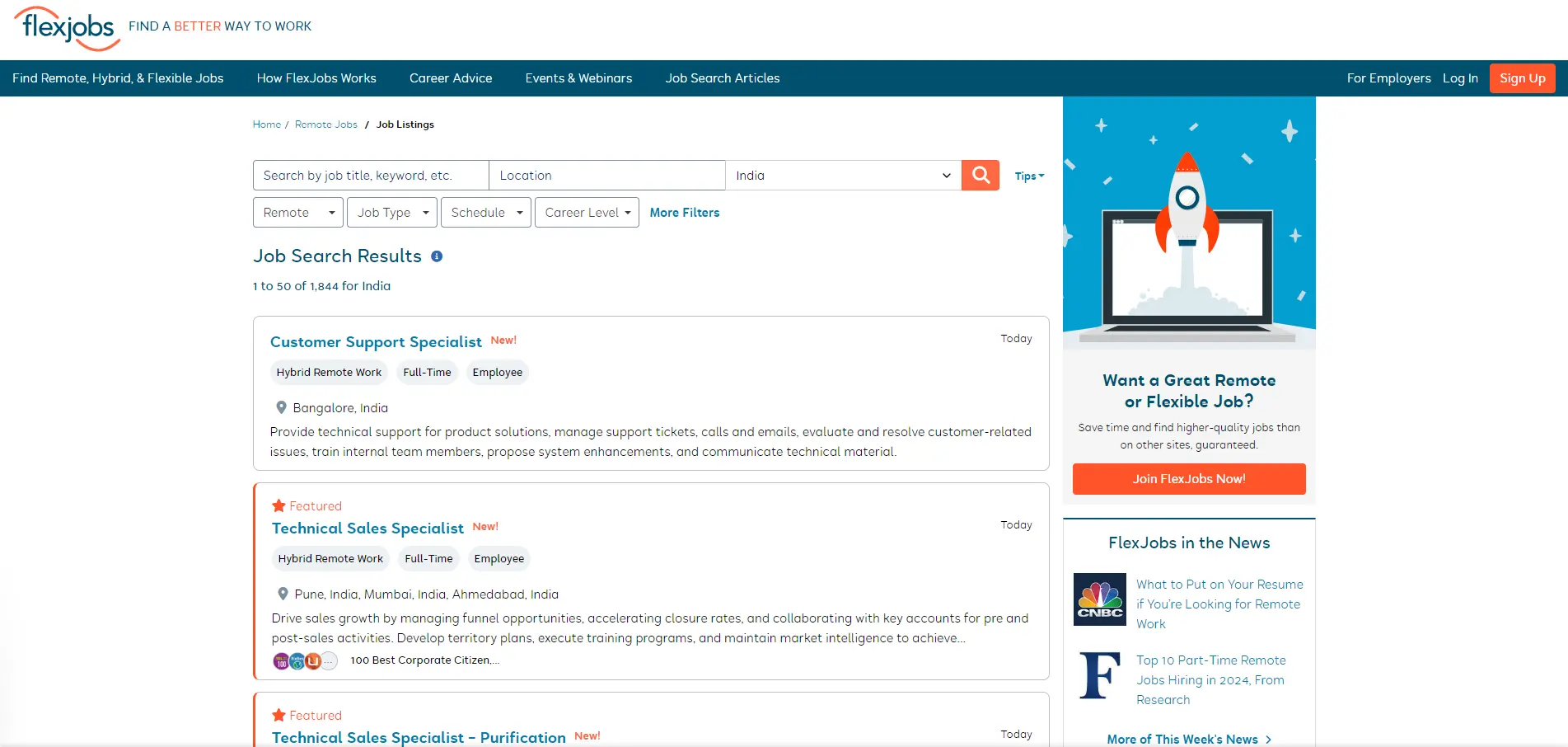Open the Job Type filter dropdown
This screenshot has height=747, width=1568.
[392, 213]
